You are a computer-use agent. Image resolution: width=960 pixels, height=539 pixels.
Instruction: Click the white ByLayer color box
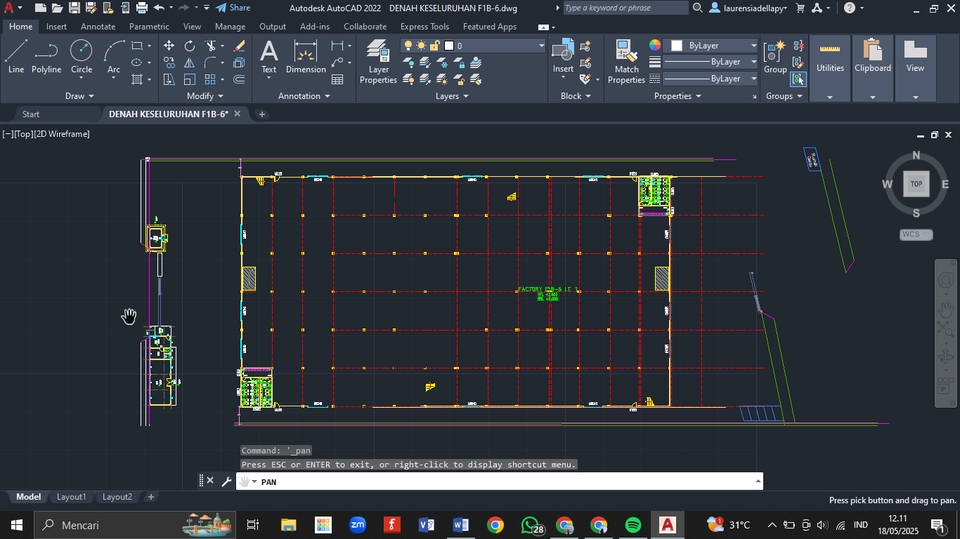(677, 46)
